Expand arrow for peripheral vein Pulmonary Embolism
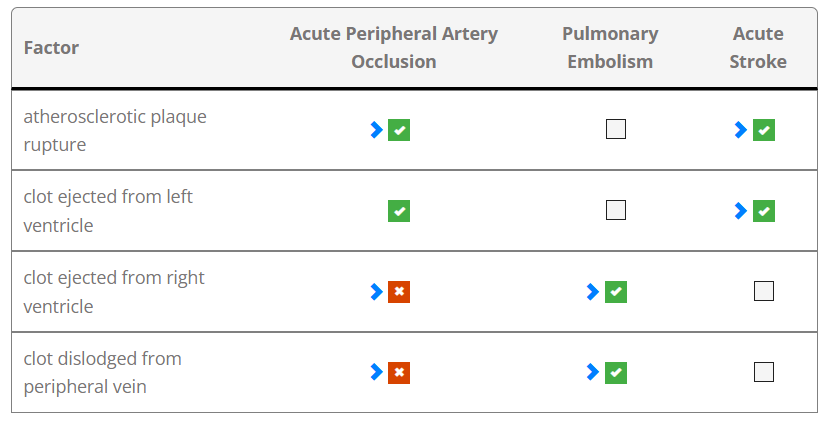 (x=593, y=372)
